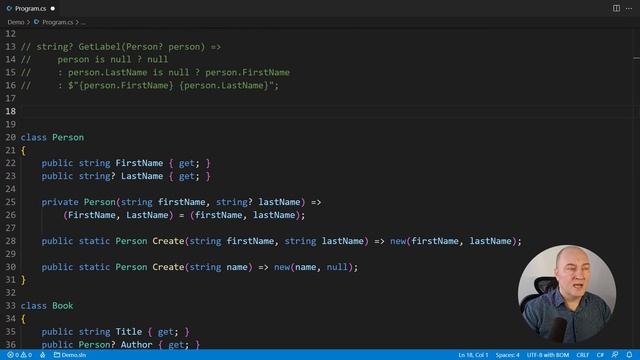The image size is (640, 360).
Task: Show errors and warnings in Problems panel
Action: pyautogui.click(x=19, y=355)
